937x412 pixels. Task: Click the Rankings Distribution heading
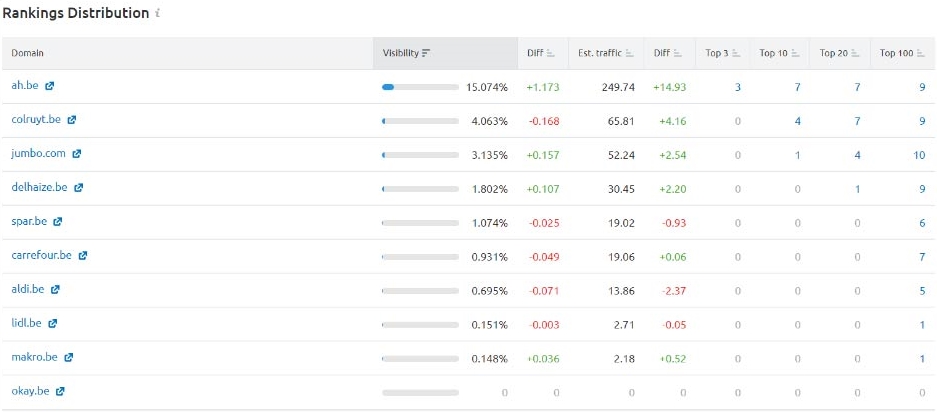click(x=75, y=13)
